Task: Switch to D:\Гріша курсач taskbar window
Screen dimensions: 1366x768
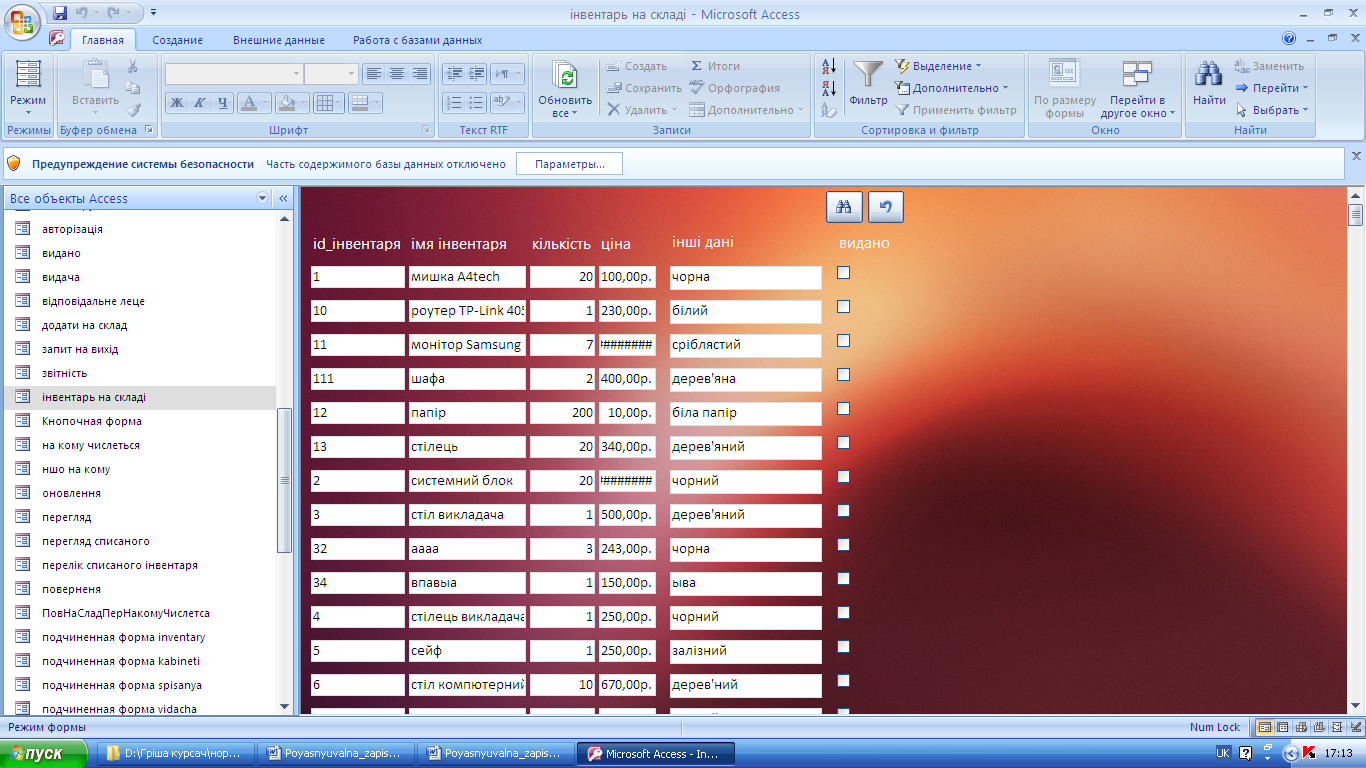Action: (174, 754)
